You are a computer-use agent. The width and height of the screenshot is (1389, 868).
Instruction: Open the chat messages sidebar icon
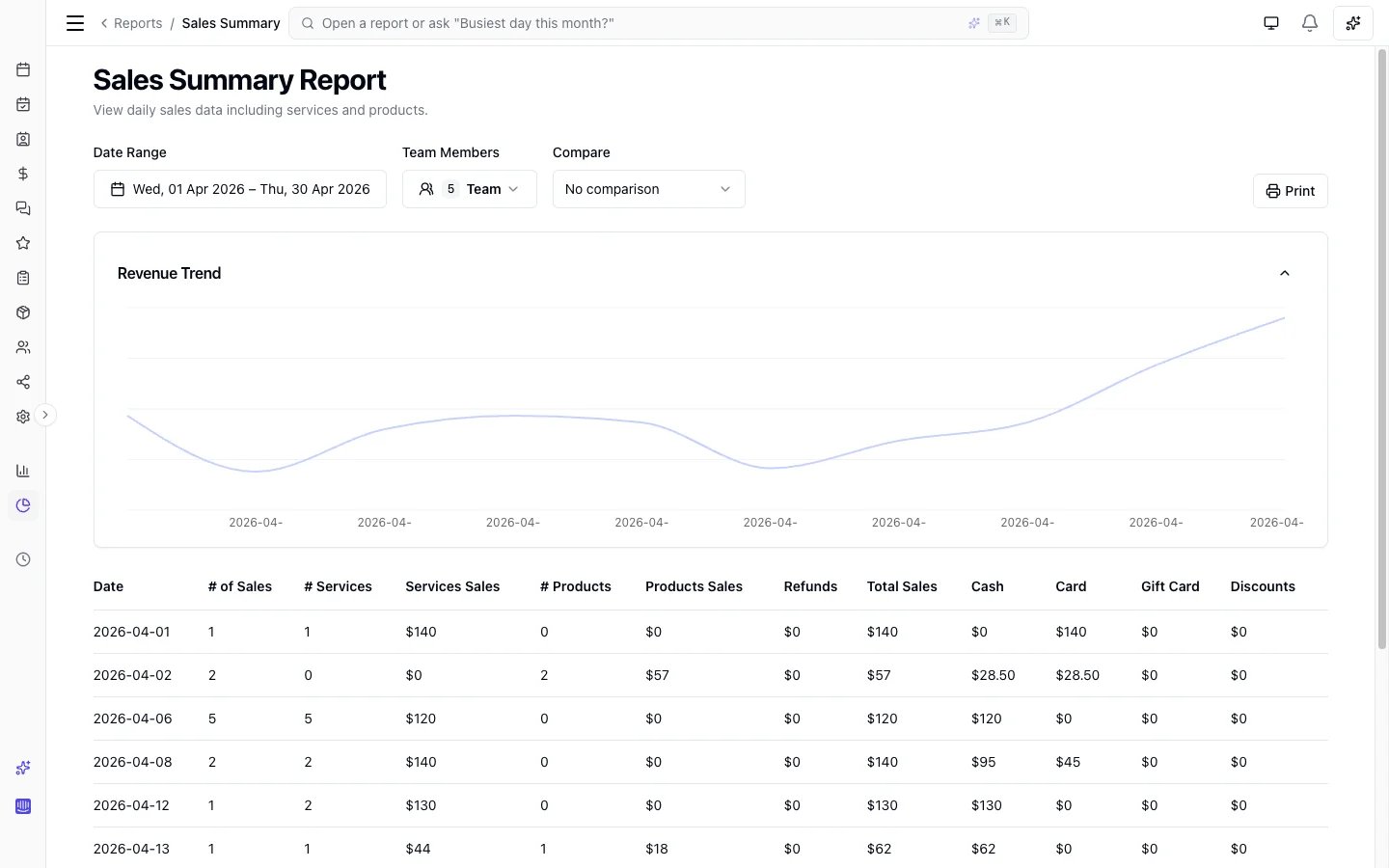(23, 208)
